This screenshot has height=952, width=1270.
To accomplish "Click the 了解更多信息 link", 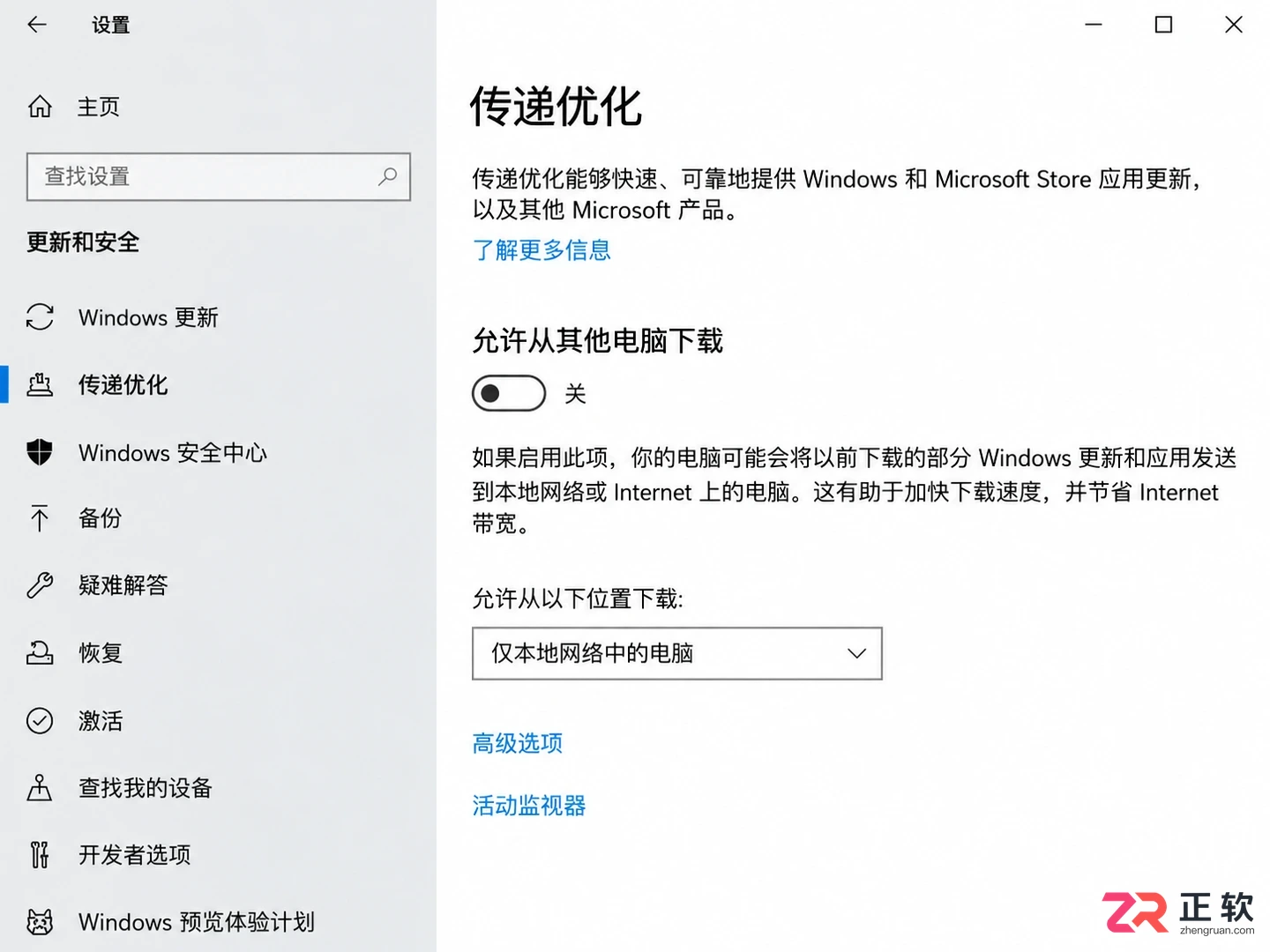I will tap(542, 250).
